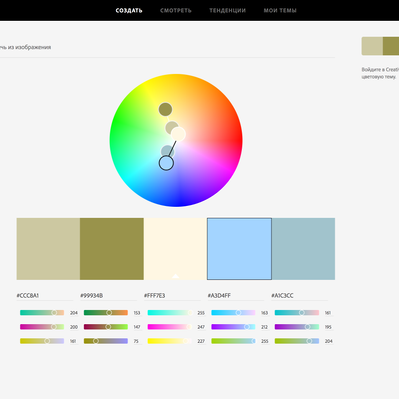The height and width of the screenshot is (399, 399).
Task: Go to МОИ ТЕМЫ tab
Action: (280, 10)
